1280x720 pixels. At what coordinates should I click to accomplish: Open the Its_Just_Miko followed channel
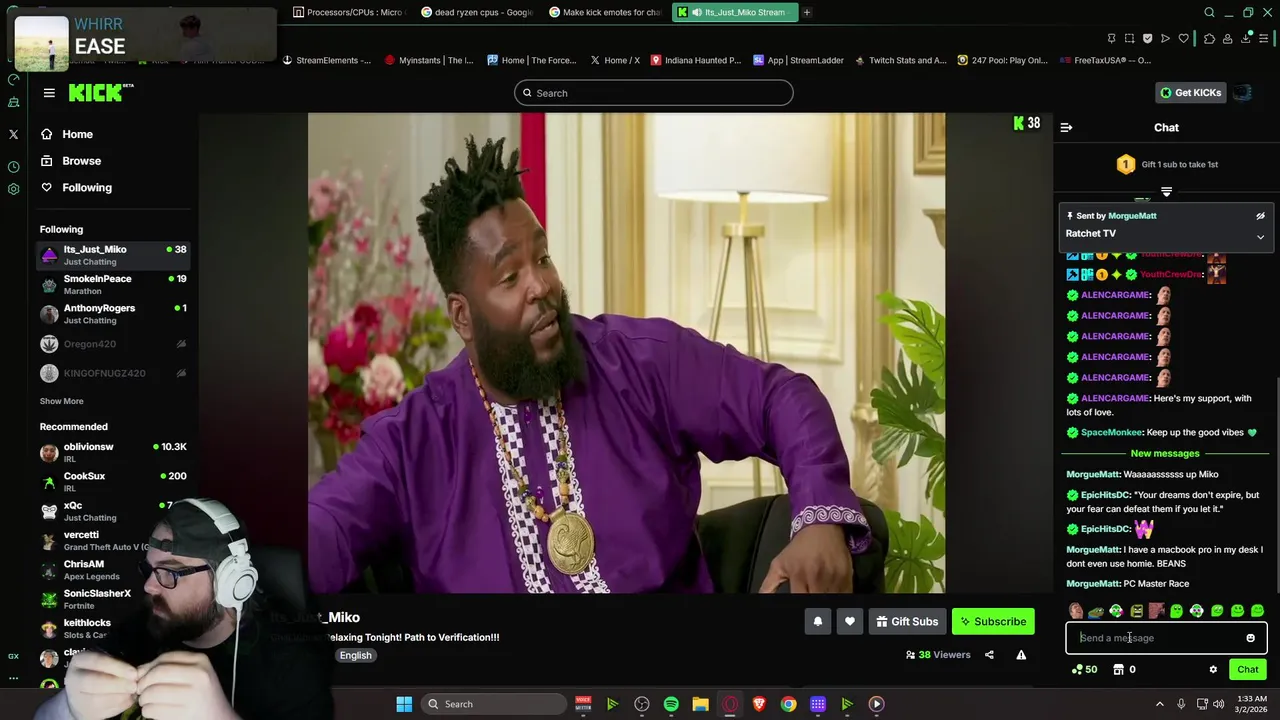click(113, 255)
